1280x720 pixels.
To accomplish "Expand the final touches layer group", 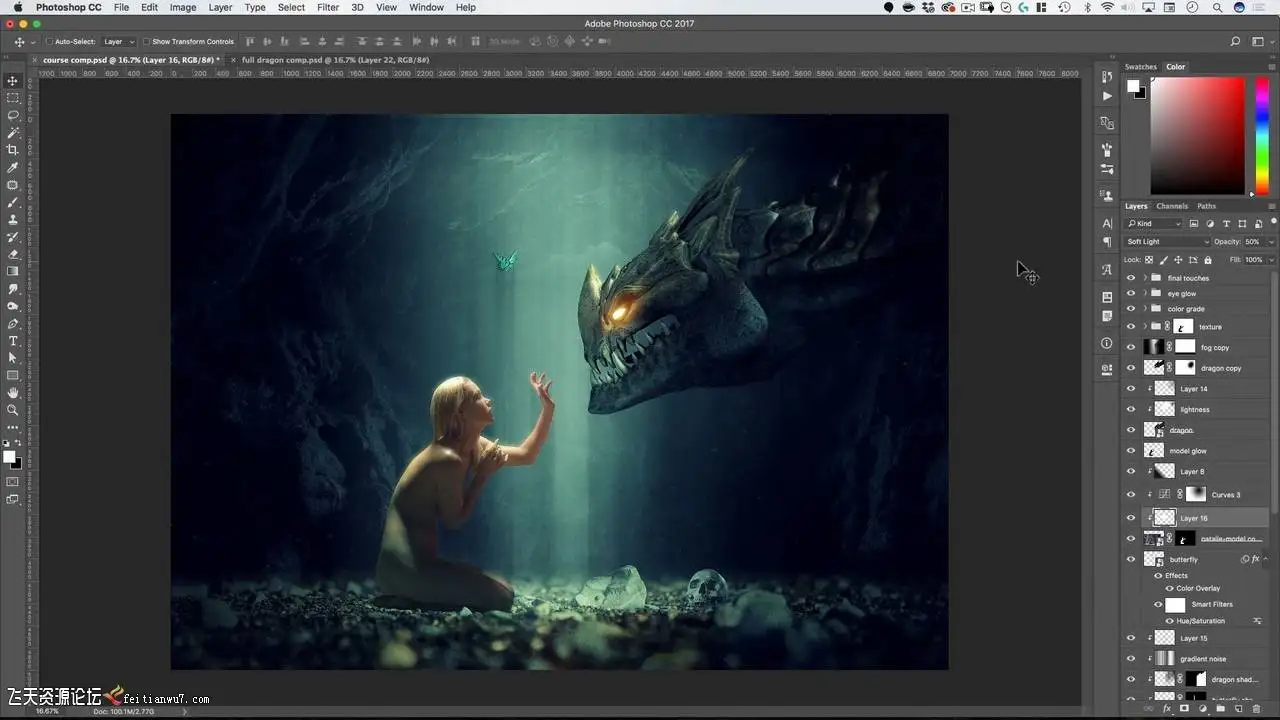I will tap(1144, 278).
